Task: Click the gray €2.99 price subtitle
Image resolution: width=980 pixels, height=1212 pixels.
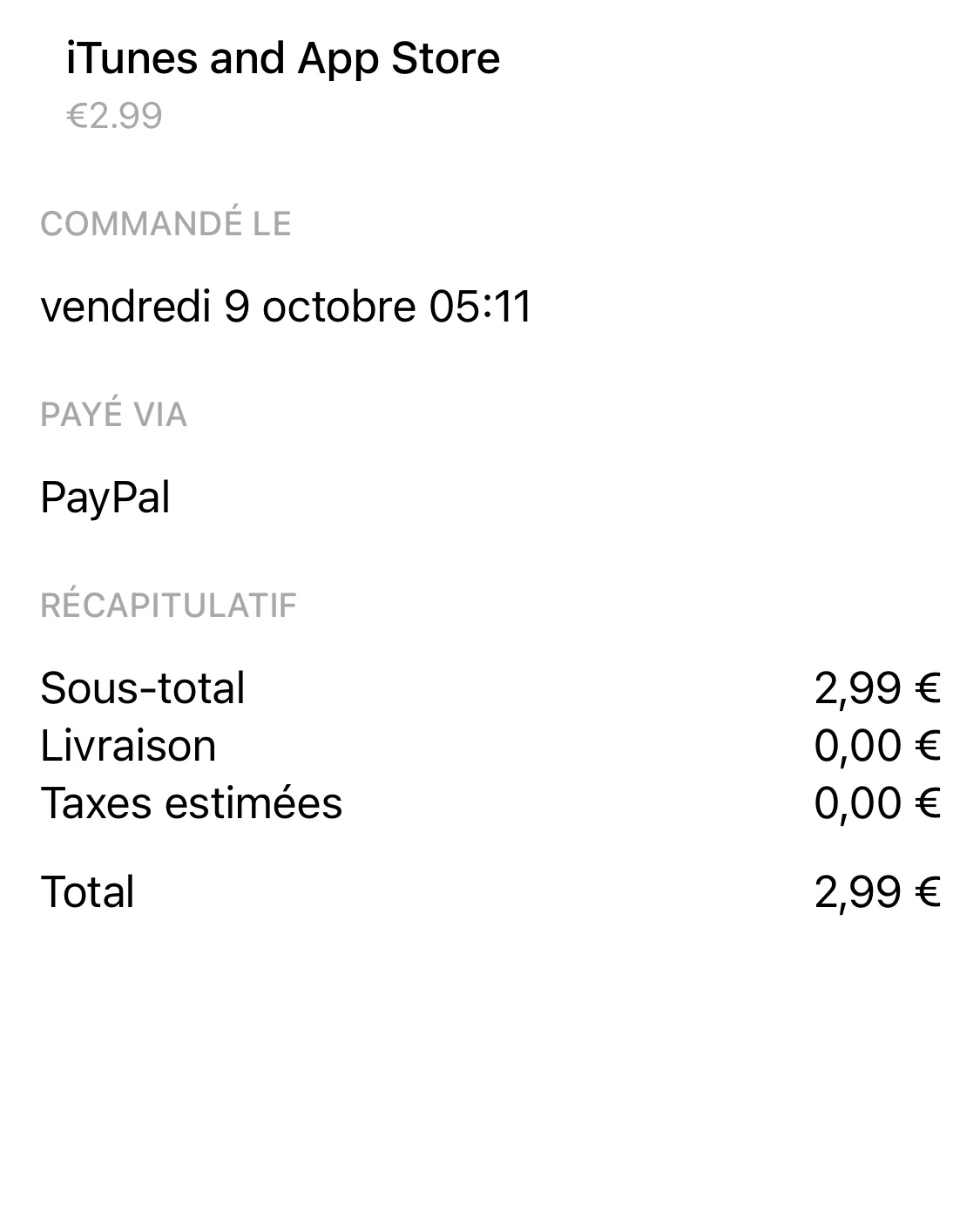Action: click(114, 116)
